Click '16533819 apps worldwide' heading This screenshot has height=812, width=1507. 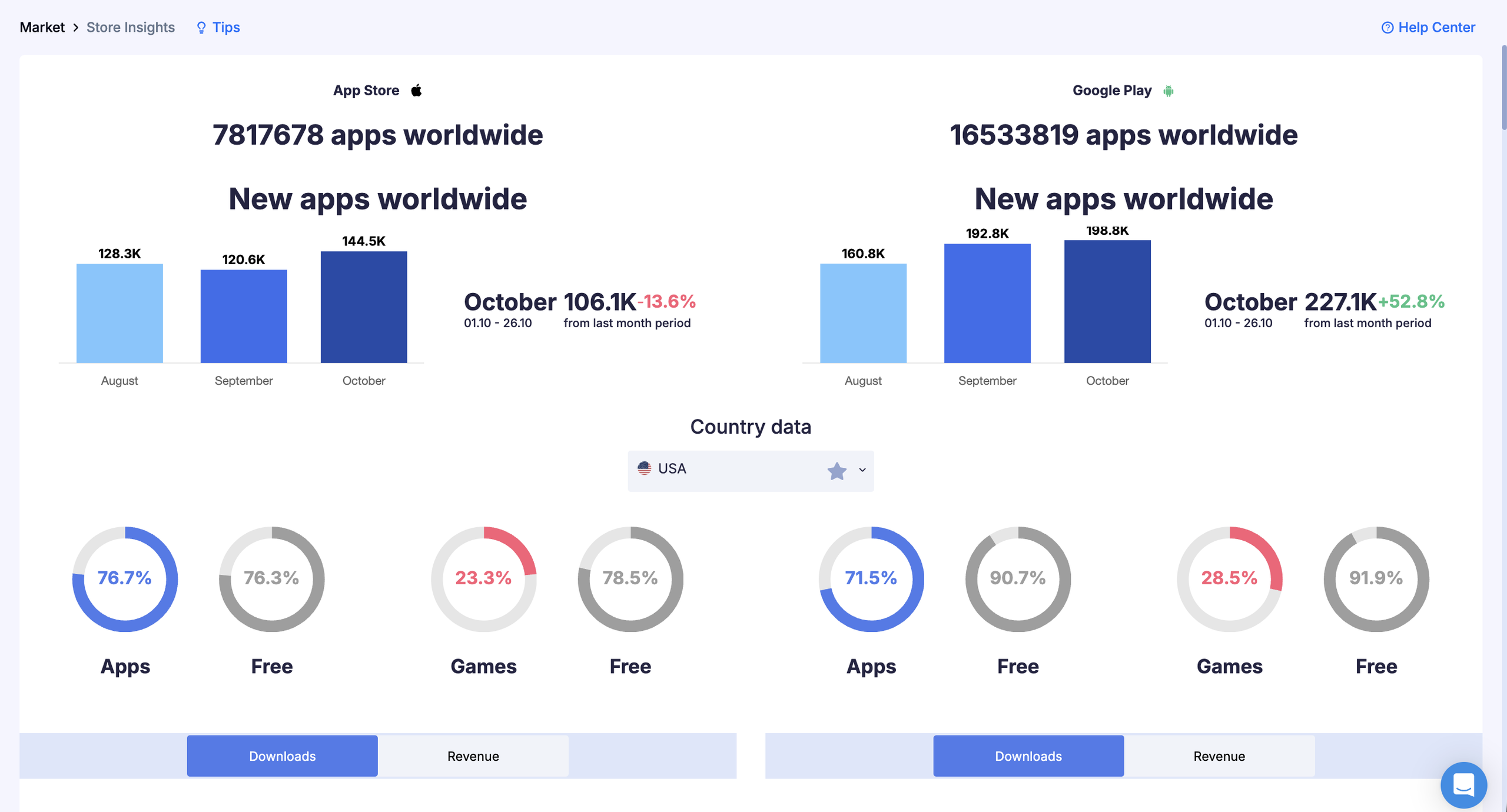(x=1123, y=135)
